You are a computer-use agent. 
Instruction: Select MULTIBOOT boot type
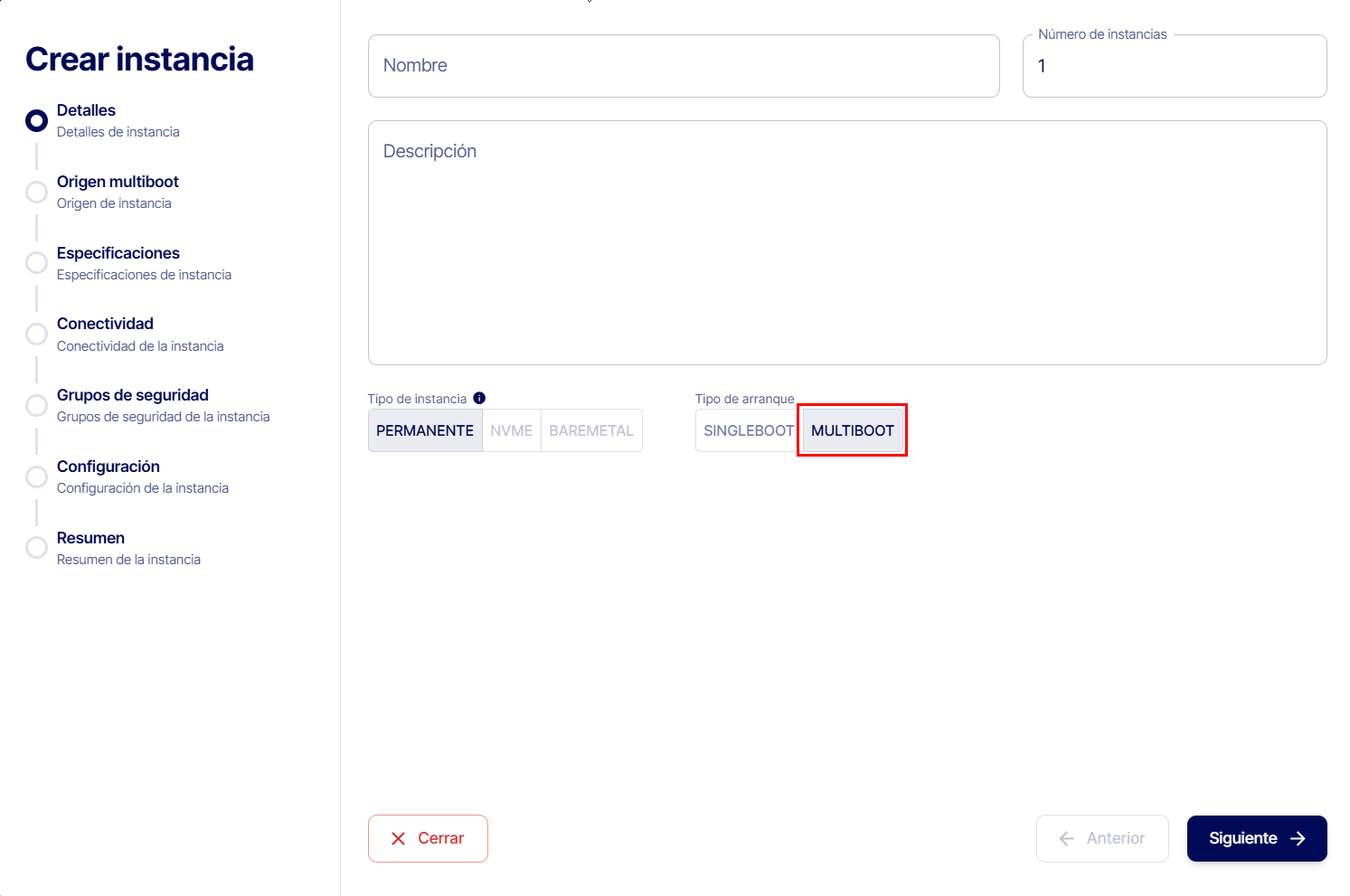click(852, 430)
